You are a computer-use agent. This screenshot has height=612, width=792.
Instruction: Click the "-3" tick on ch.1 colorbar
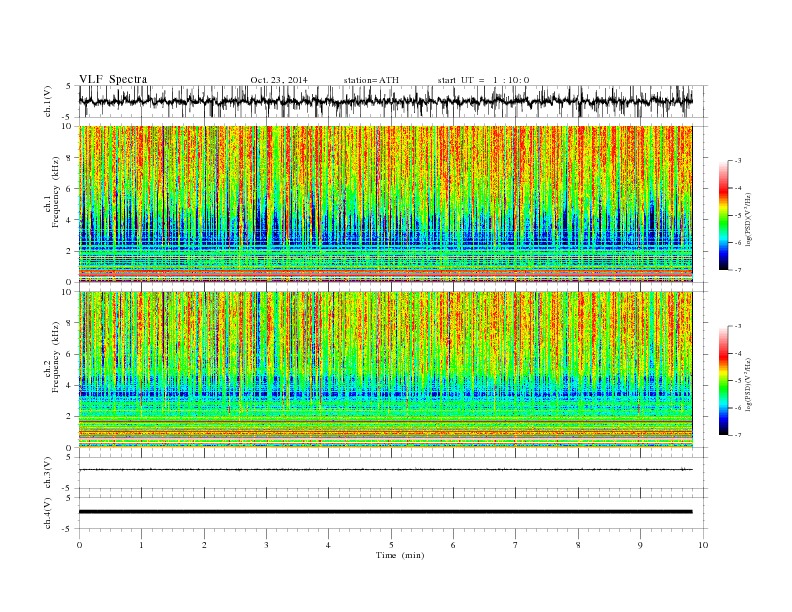(x=737, y=161)
